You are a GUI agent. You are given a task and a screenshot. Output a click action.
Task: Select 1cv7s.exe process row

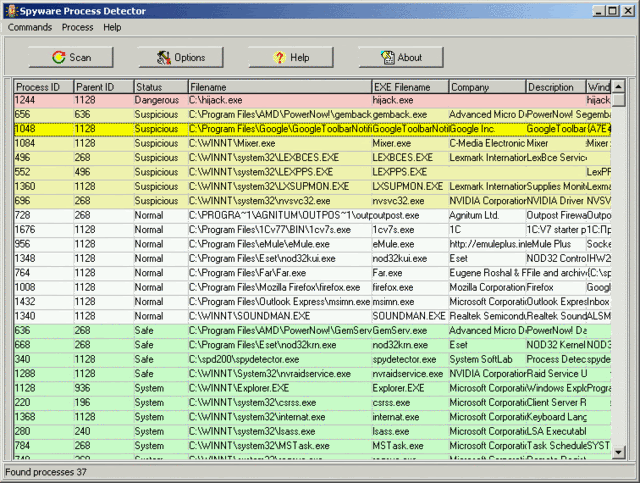pos(312,229)
